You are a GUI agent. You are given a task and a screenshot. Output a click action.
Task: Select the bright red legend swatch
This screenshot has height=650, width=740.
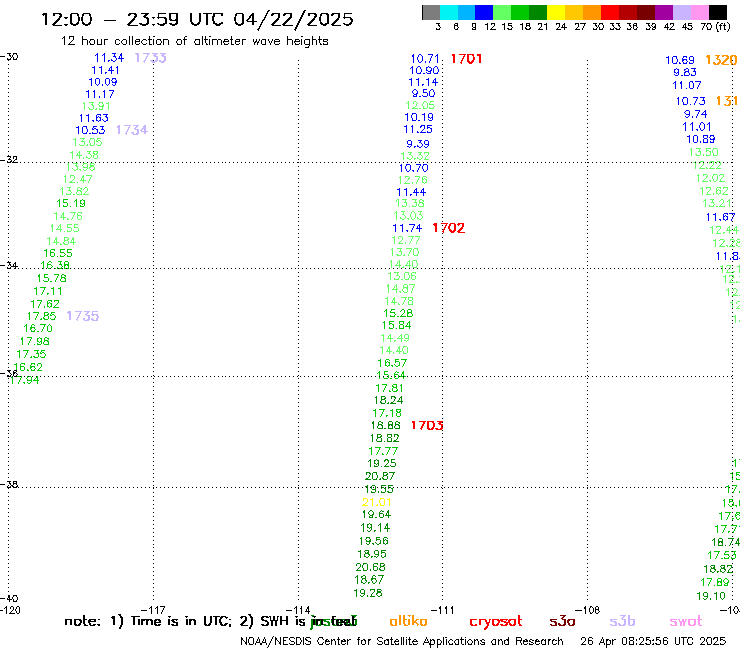click(610, 12)
